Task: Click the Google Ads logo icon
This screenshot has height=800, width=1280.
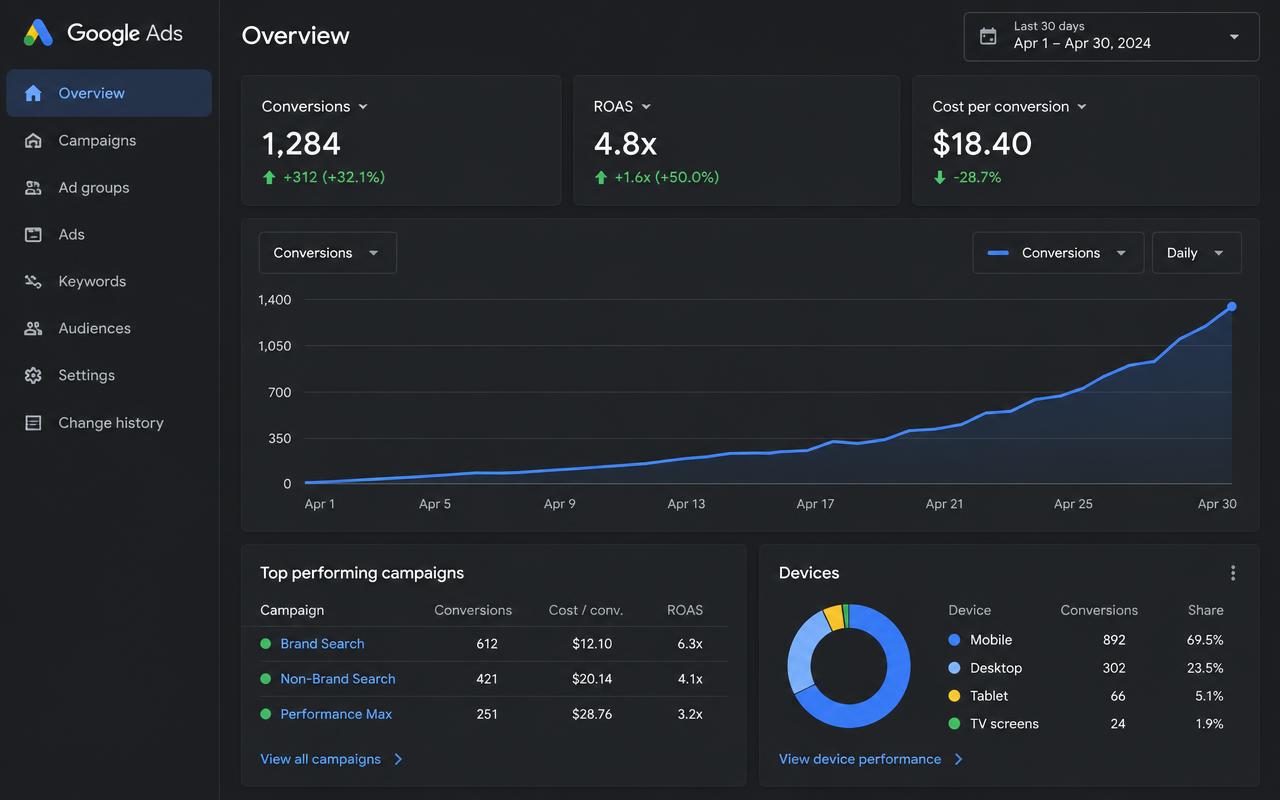Action: pos(38,33)
